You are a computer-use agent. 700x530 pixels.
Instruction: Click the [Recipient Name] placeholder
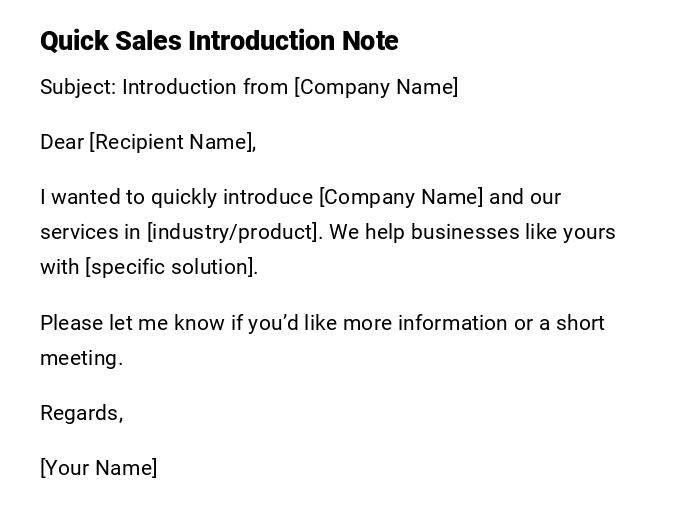[170, 142]
